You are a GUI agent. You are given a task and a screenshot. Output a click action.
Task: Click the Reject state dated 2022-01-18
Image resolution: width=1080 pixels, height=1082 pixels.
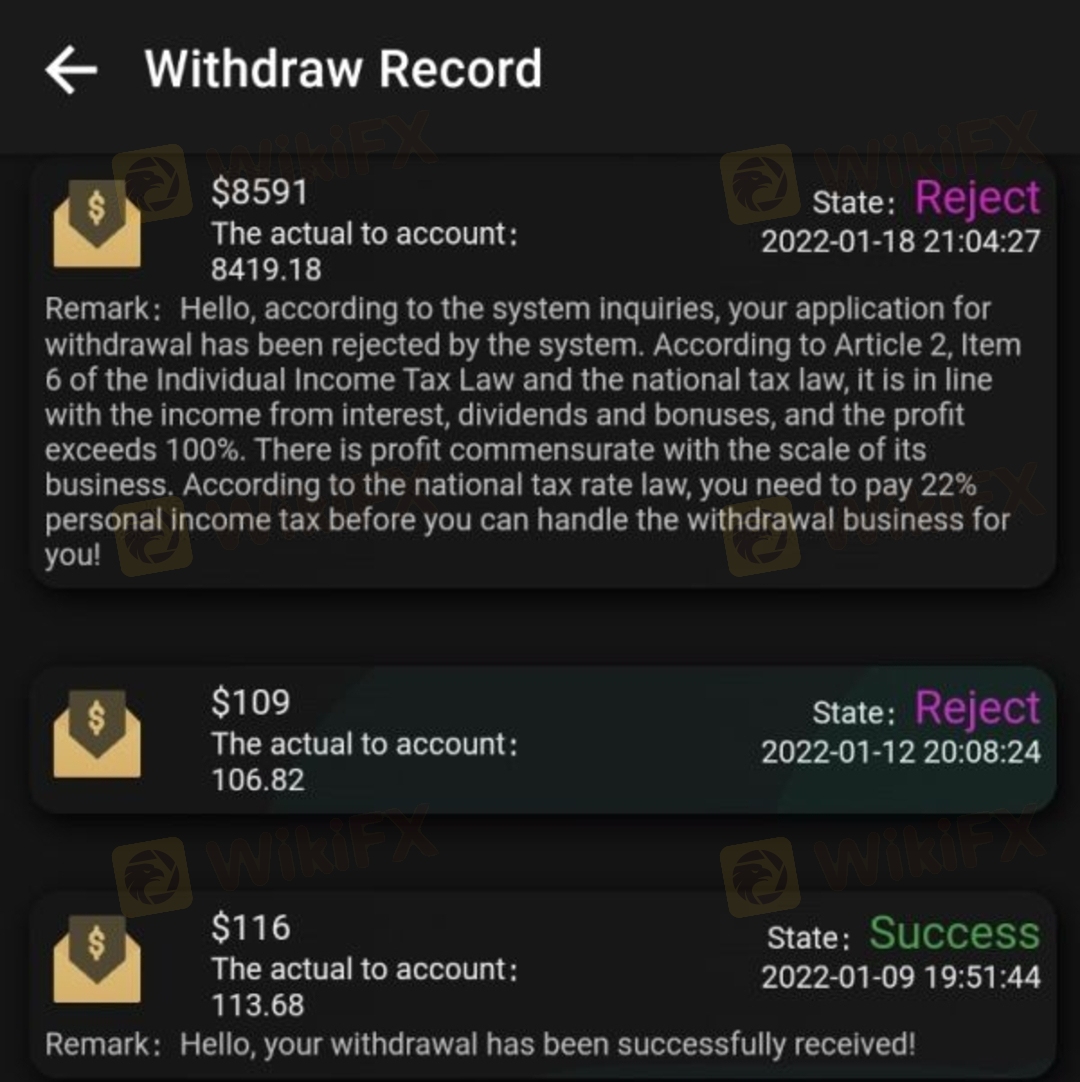[977, 198]
